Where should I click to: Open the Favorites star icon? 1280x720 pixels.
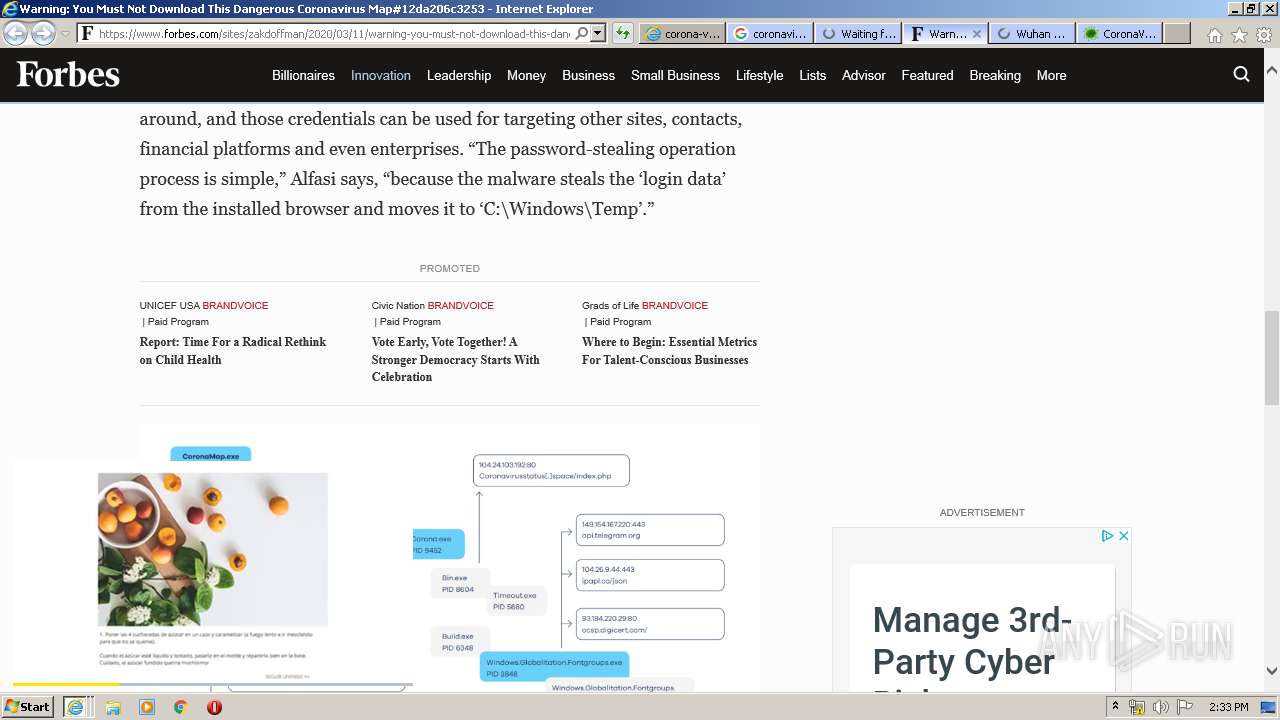(x=1239, y=34)
